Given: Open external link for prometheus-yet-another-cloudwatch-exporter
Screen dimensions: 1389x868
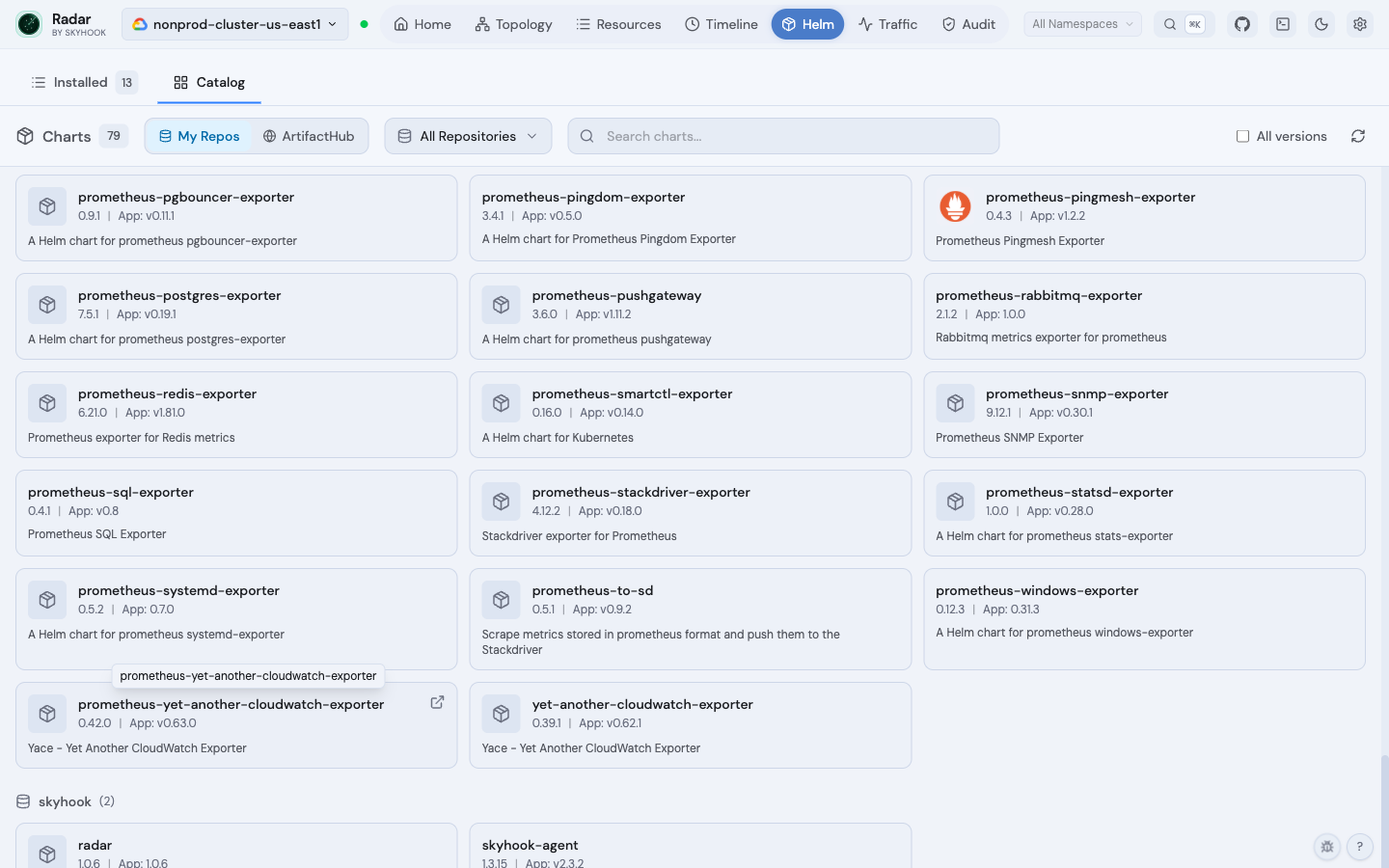Looking at the screenshot, I should click(x=437, y=702).
